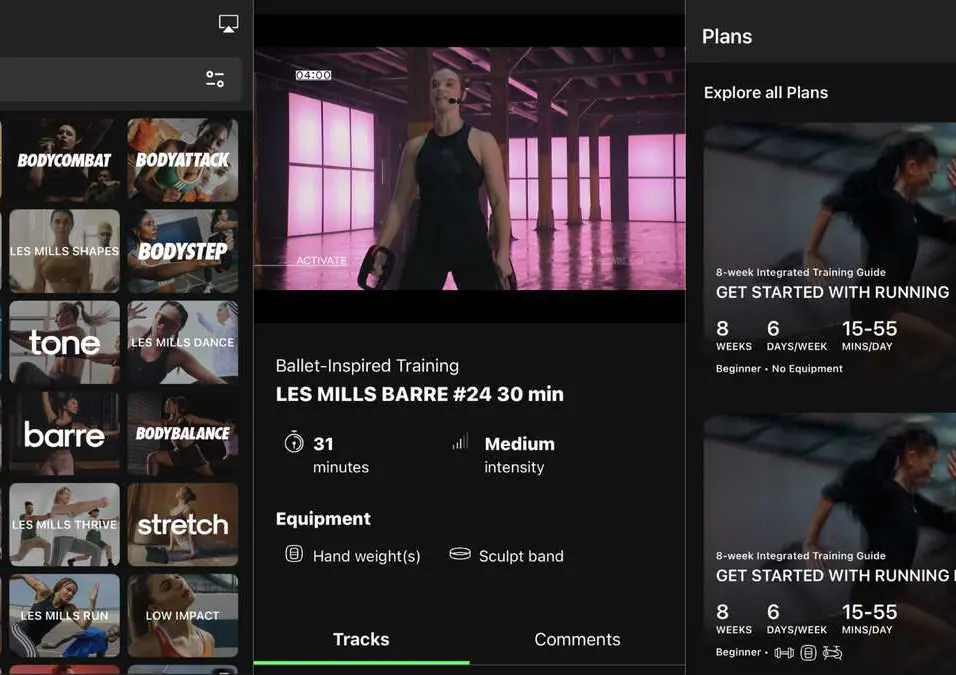Click the Hand weight(s) equipment icon

pyautogui.click(x=294, y=554)
